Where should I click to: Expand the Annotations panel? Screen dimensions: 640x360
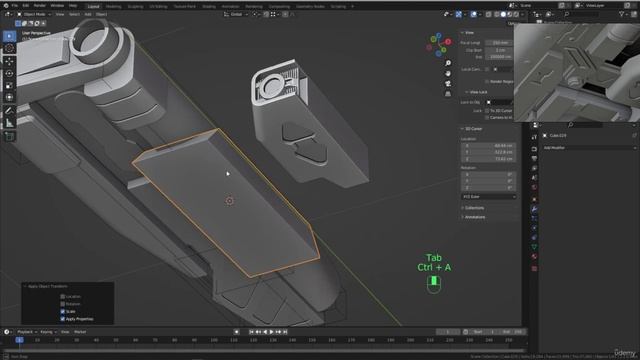(x=475, y=217)
